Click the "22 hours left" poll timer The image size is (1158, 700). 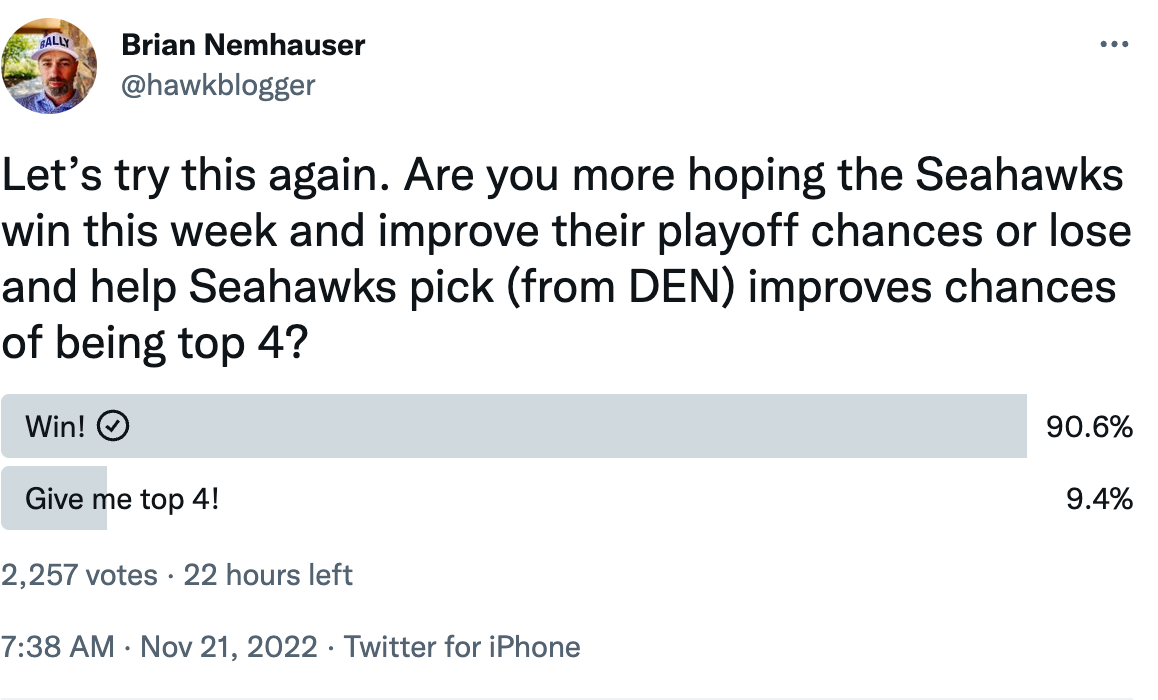click(x=268, y=575)
